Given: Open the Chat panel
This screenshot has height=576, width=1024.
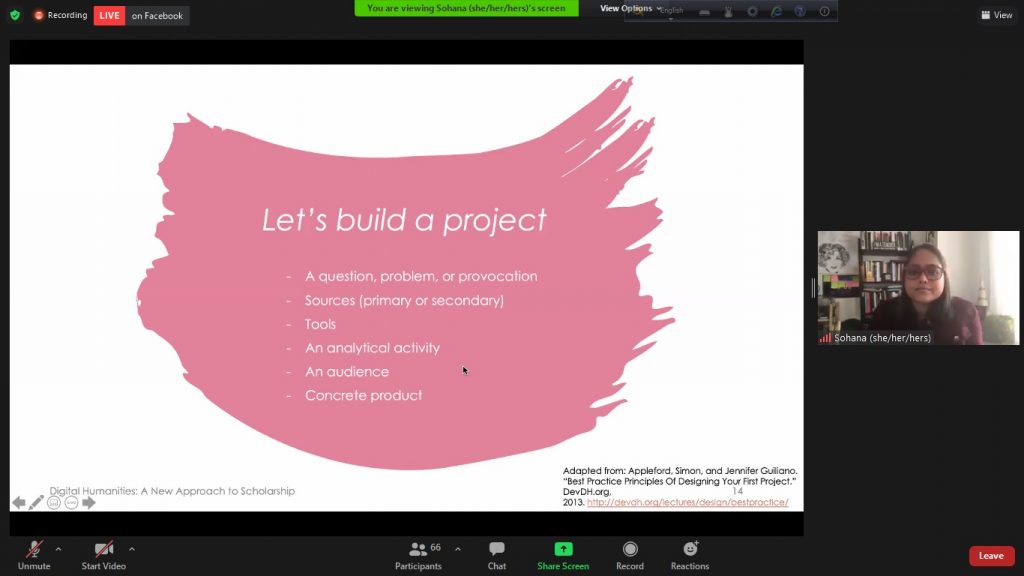Looking at the screenshot, I should click(496, 550).
